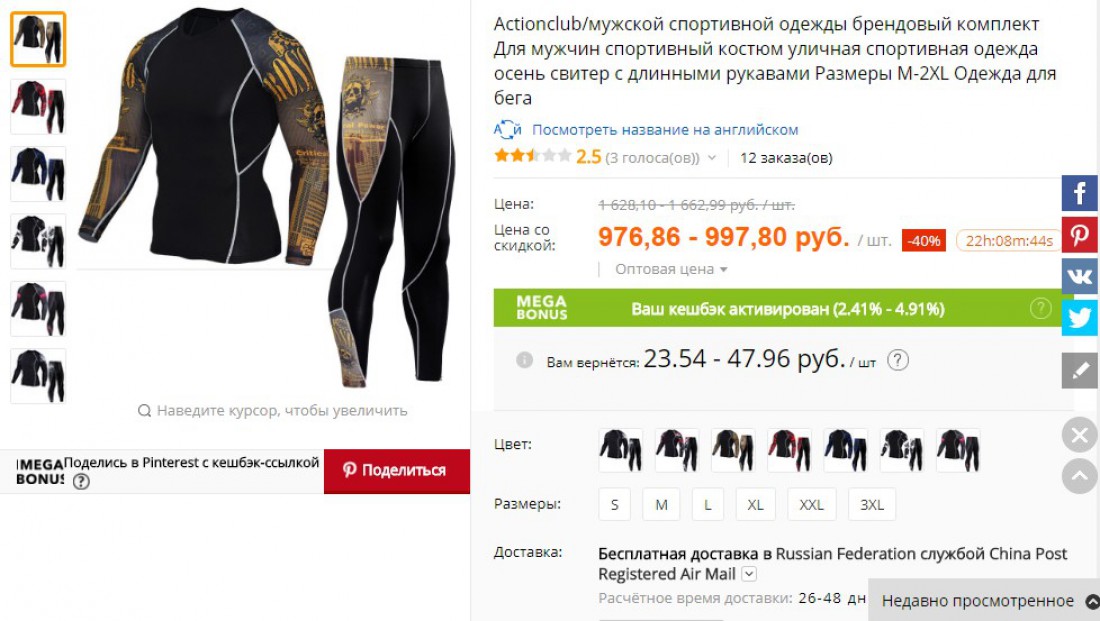Close the sidebar with the X circle

point(1080,435)
